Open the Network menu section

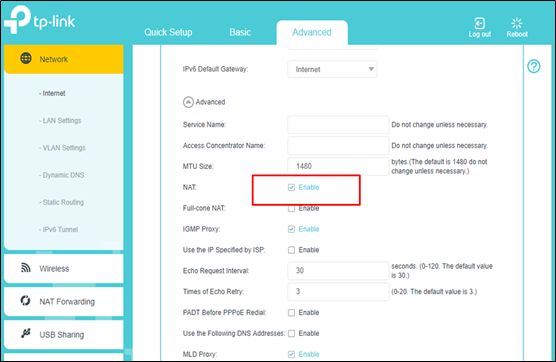click(x=64, y=59)
